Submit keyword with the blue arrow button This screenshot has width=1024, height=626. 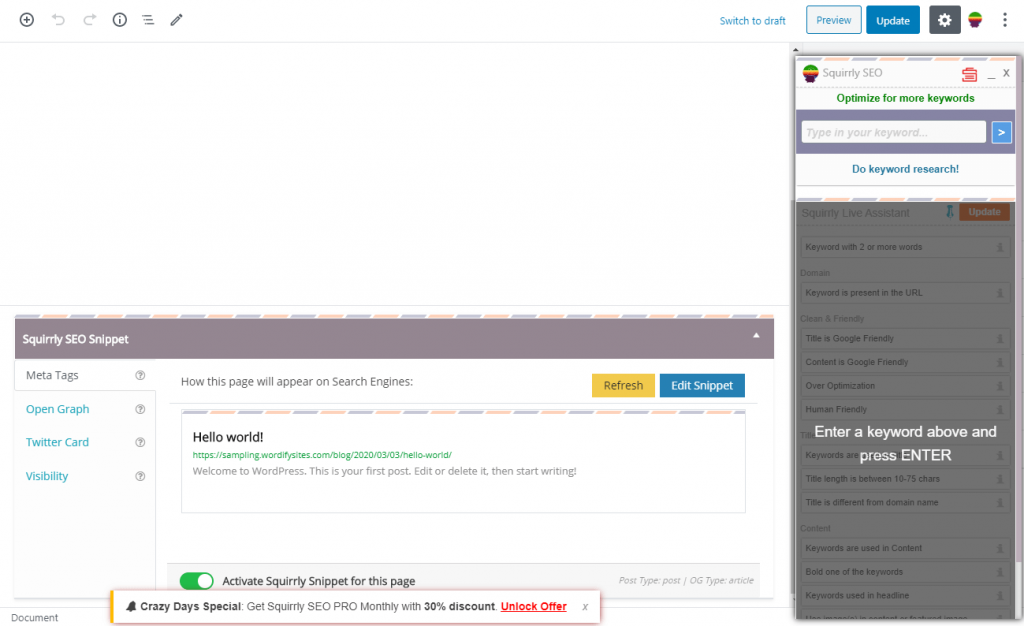(1001, 132)
